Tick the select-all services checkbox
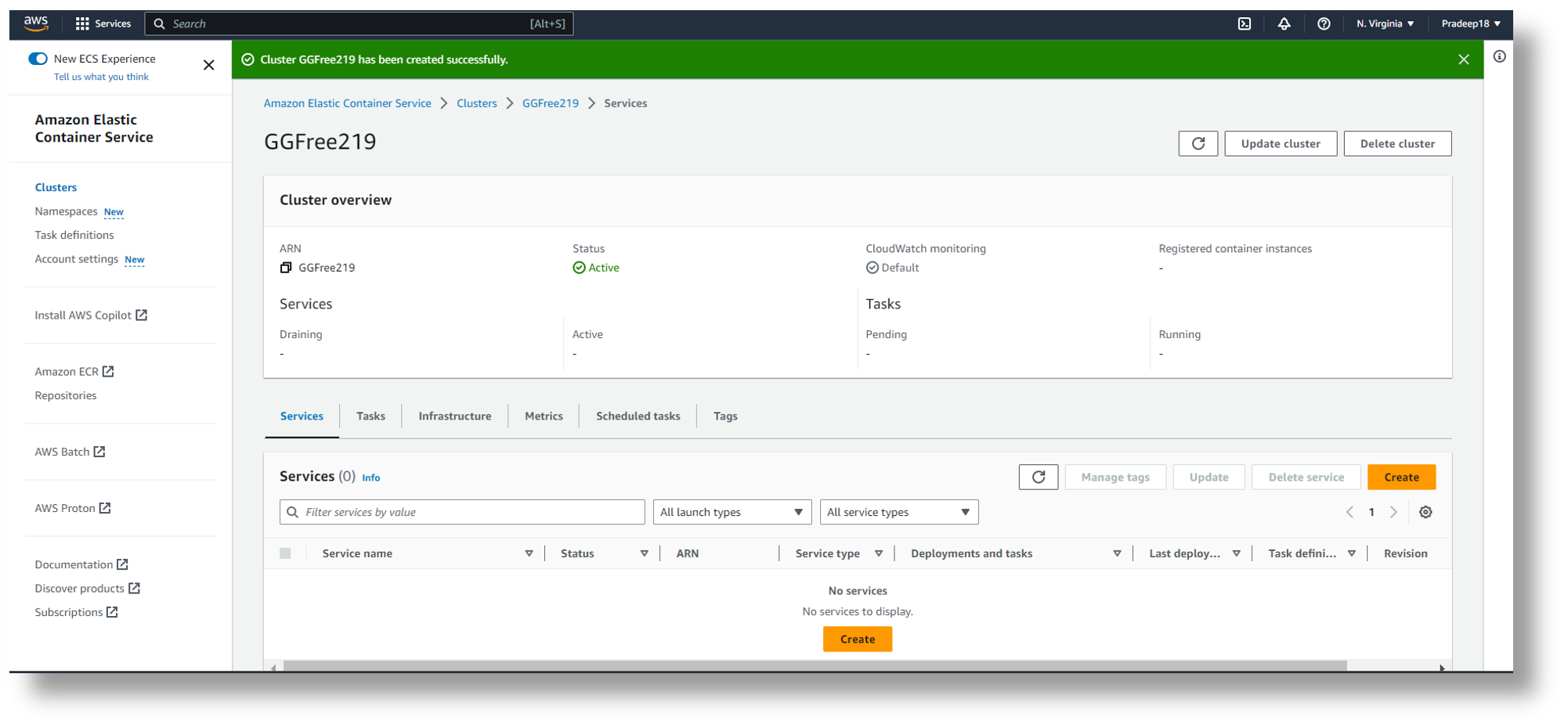This screenshot has height=728, width=1568. pyautogui.click(x=285, y=553)
